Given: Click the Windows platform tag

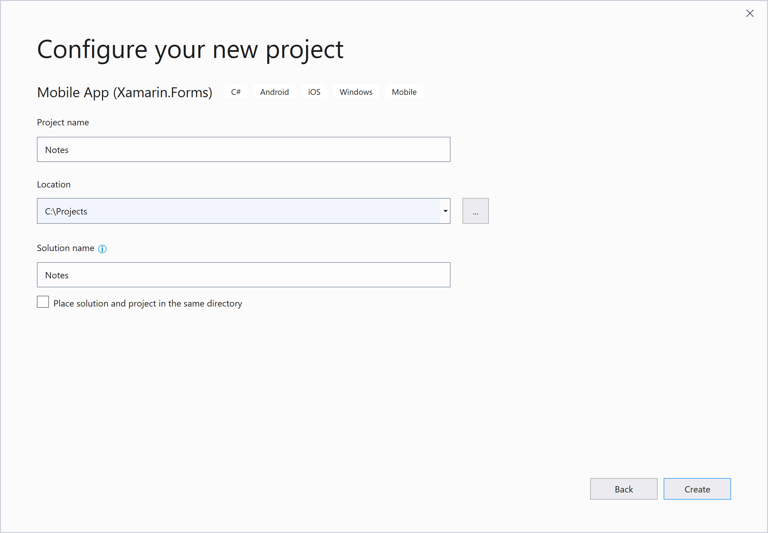Looking at the screenshot, I should pos(356,92).
